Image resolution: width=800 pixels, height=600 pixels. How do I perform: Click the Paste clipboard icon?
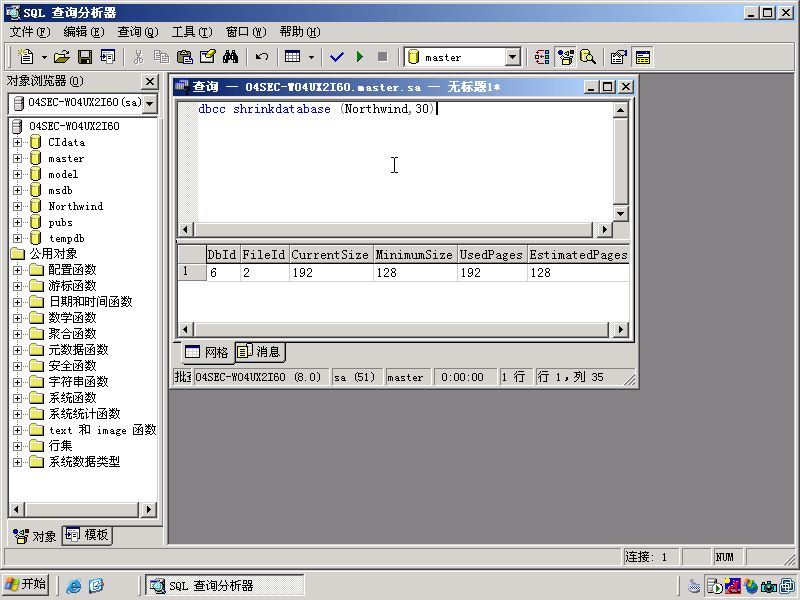184,57
